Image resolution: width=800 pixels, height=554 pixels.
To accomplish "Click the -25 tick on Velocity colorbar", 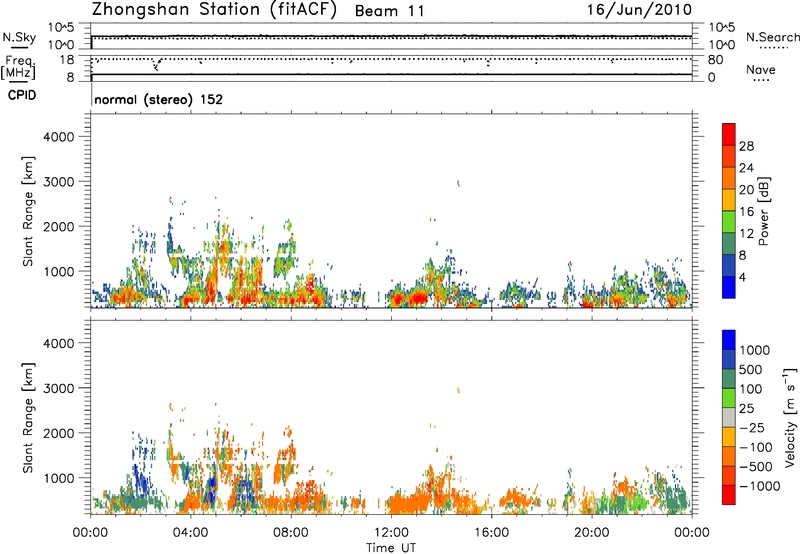I will click(x=752, y=427).
